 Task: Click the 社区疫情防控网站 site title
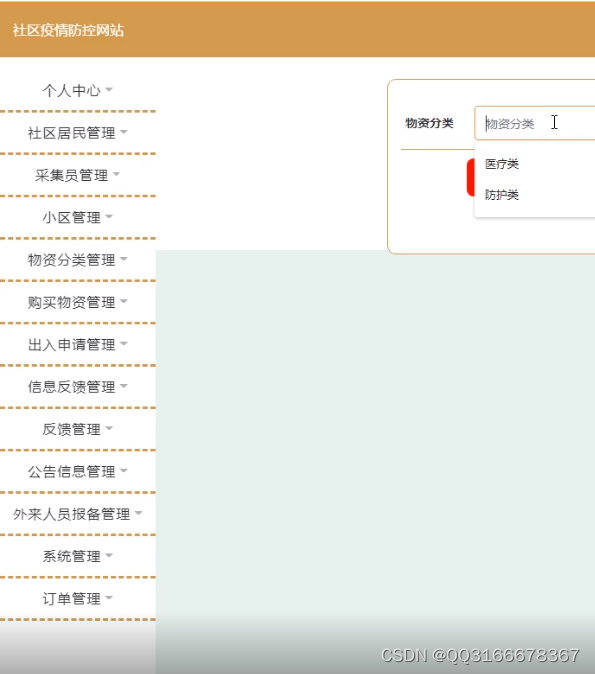68,31
